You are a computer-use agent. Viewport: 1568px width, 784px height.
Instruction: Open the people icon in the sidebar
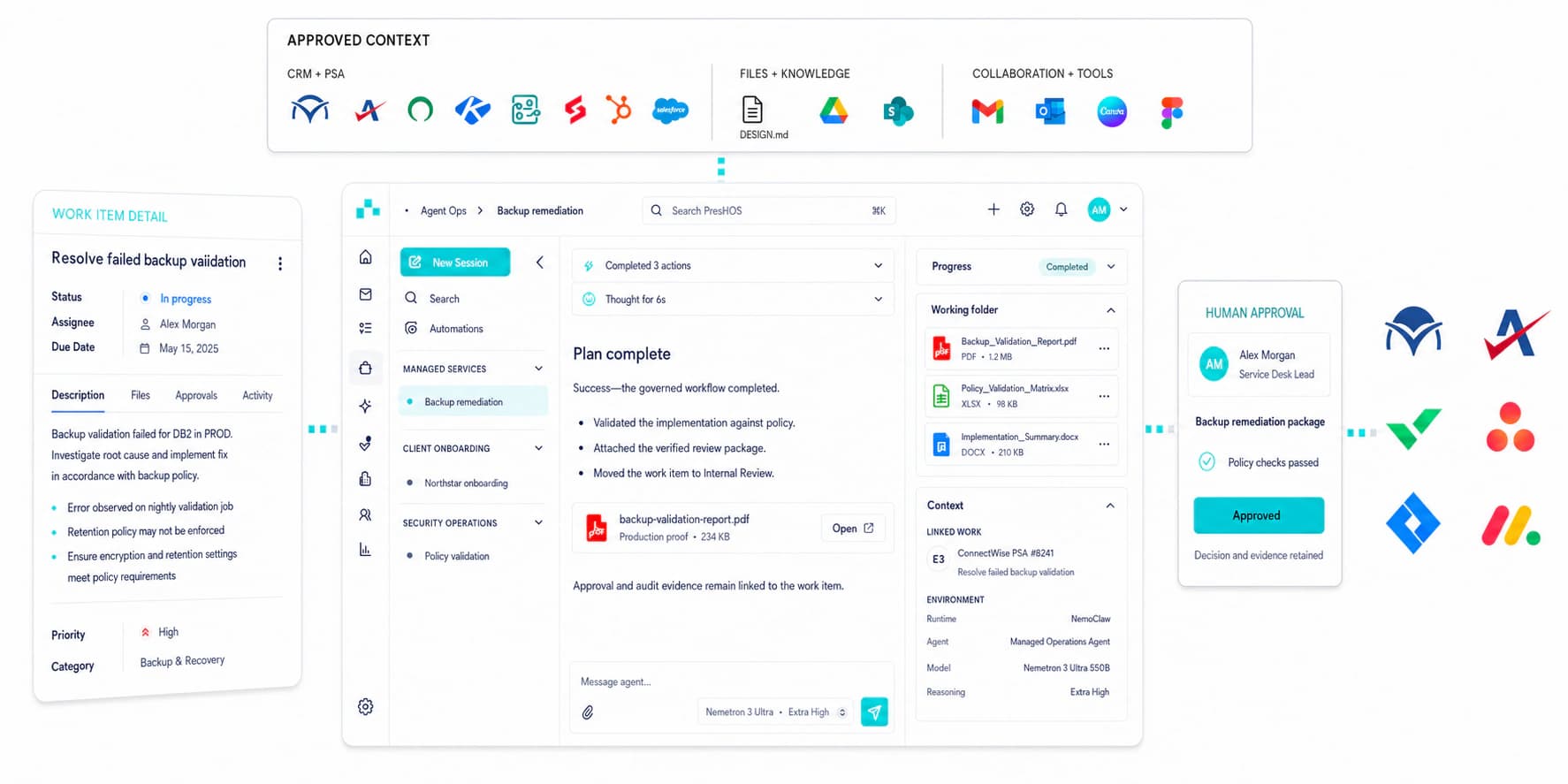[x=365, y=514]
